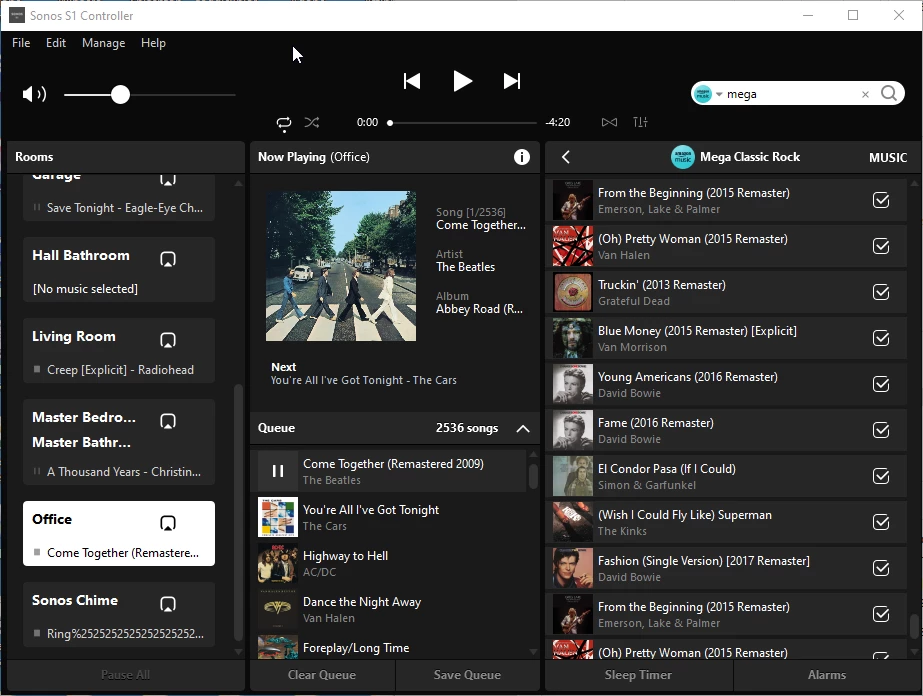Click the Rooms panel scrollbar
This screenshot has height=696, width=923.
238,512
